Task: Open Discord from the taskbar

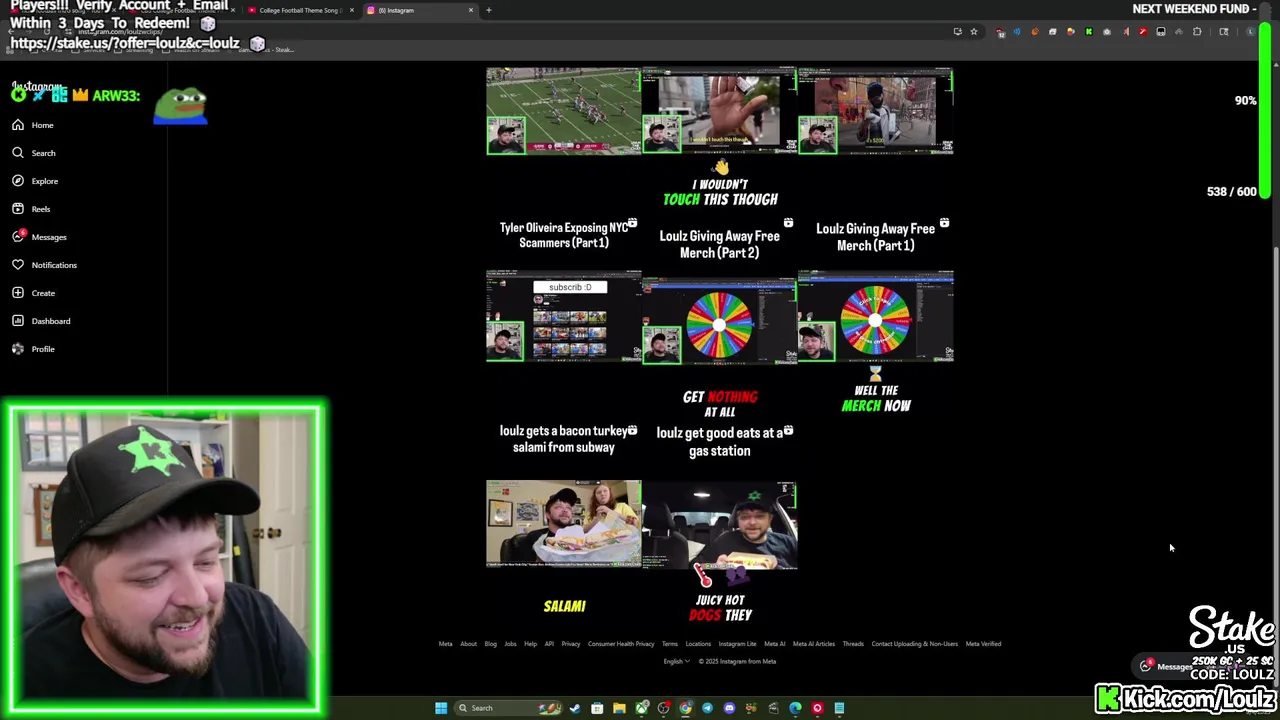Action: coord(729,708)
